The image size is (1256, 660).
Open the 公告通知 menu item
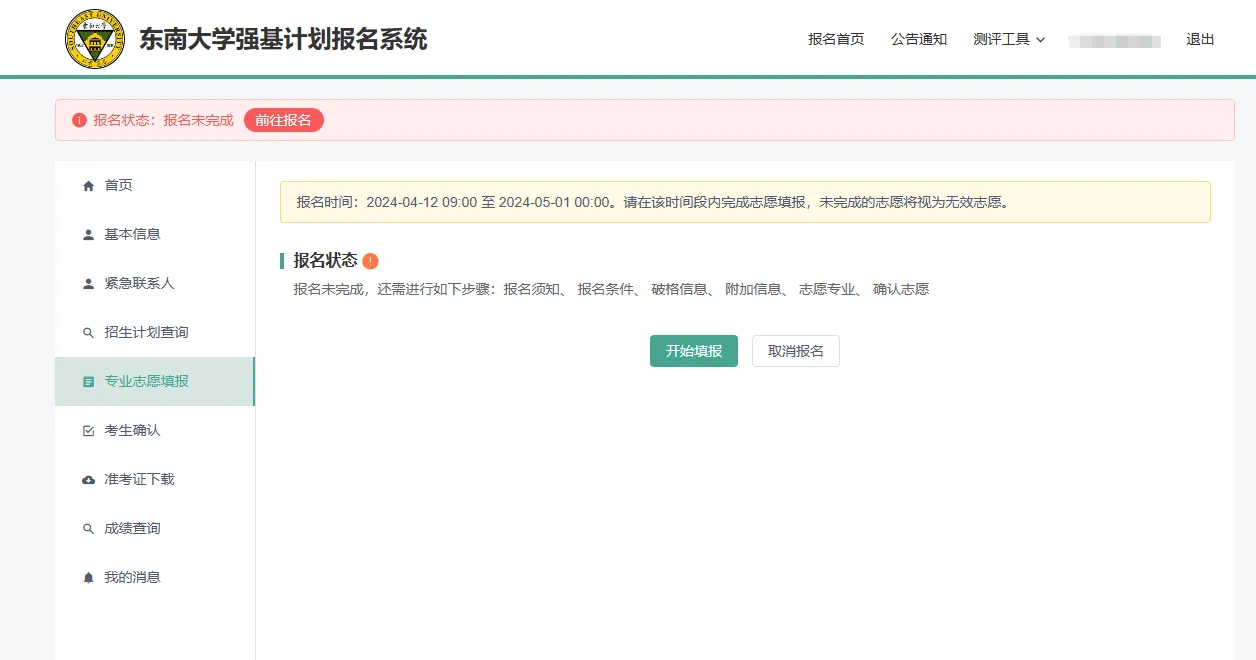919,40
